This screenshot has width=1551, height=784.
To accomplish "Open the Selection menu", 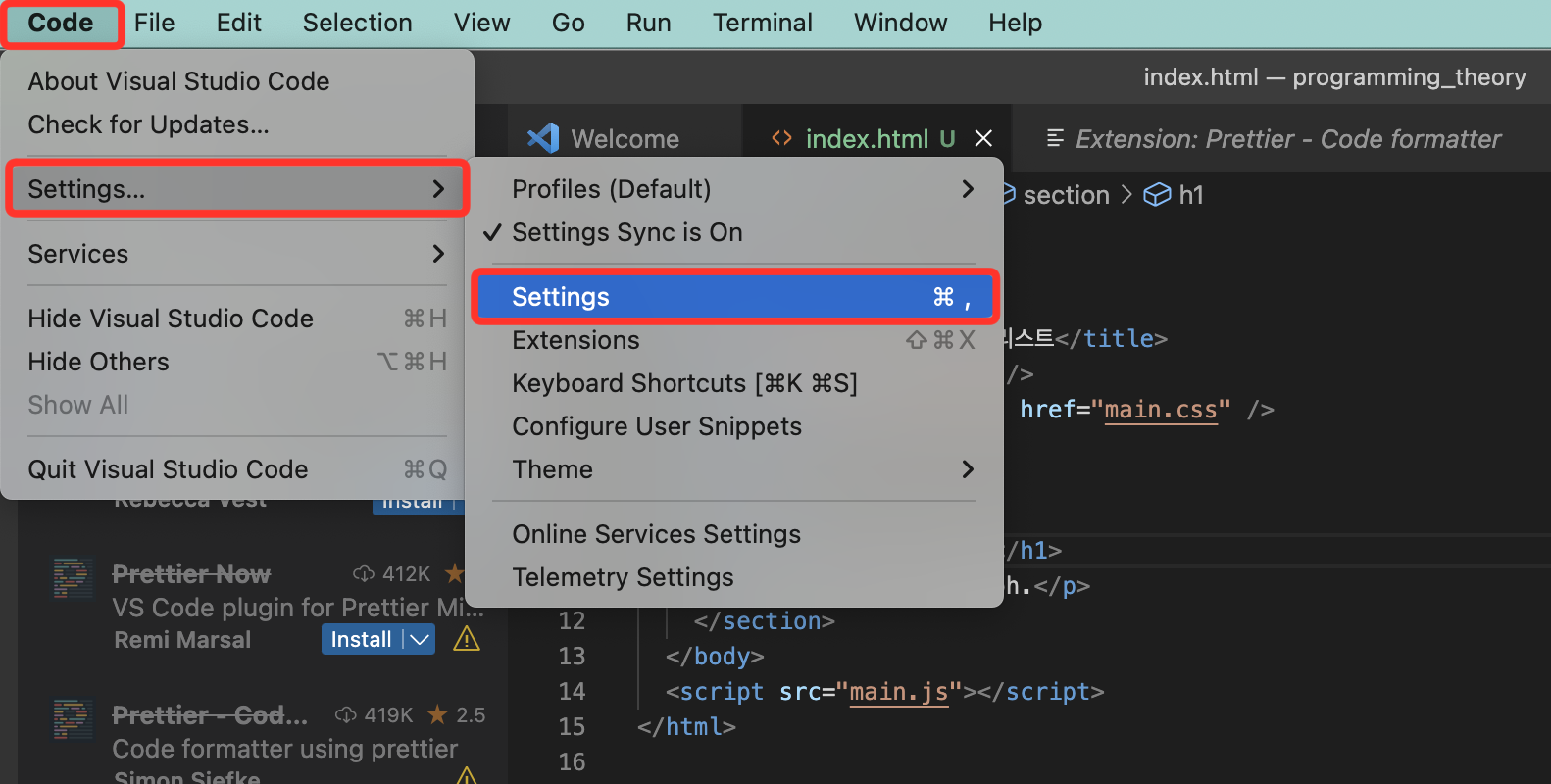I will [357, 23].
